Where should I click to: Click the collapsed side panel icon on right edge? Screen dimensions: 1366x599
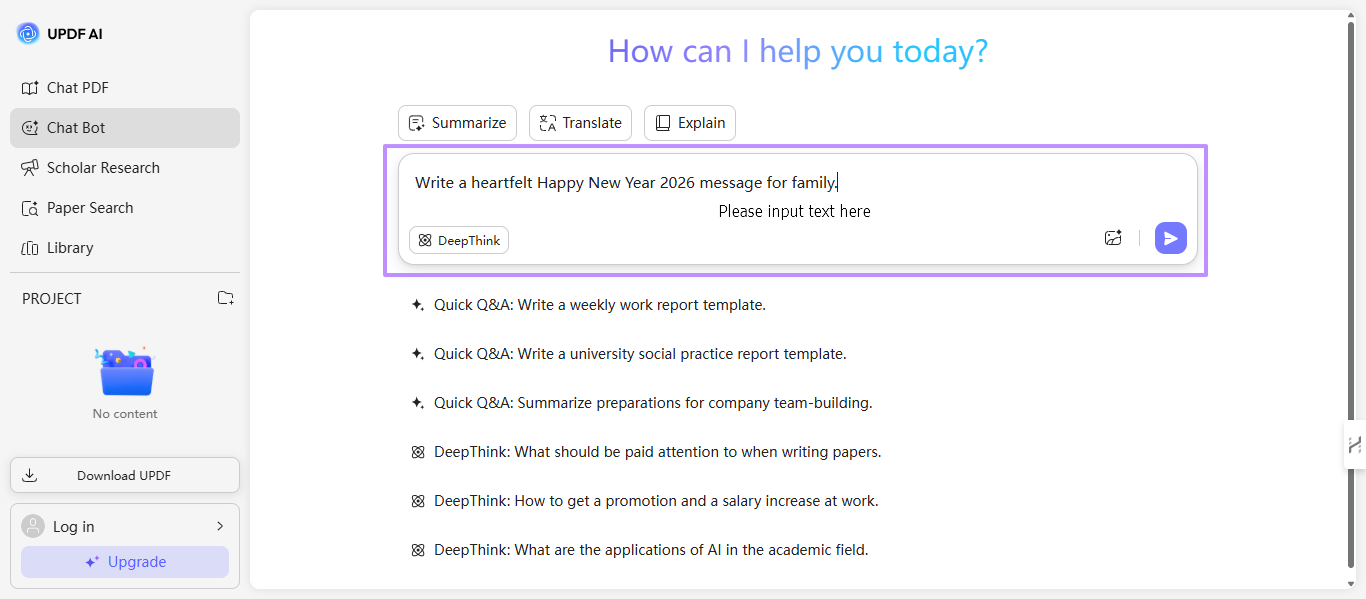[x=1355, y=445]
